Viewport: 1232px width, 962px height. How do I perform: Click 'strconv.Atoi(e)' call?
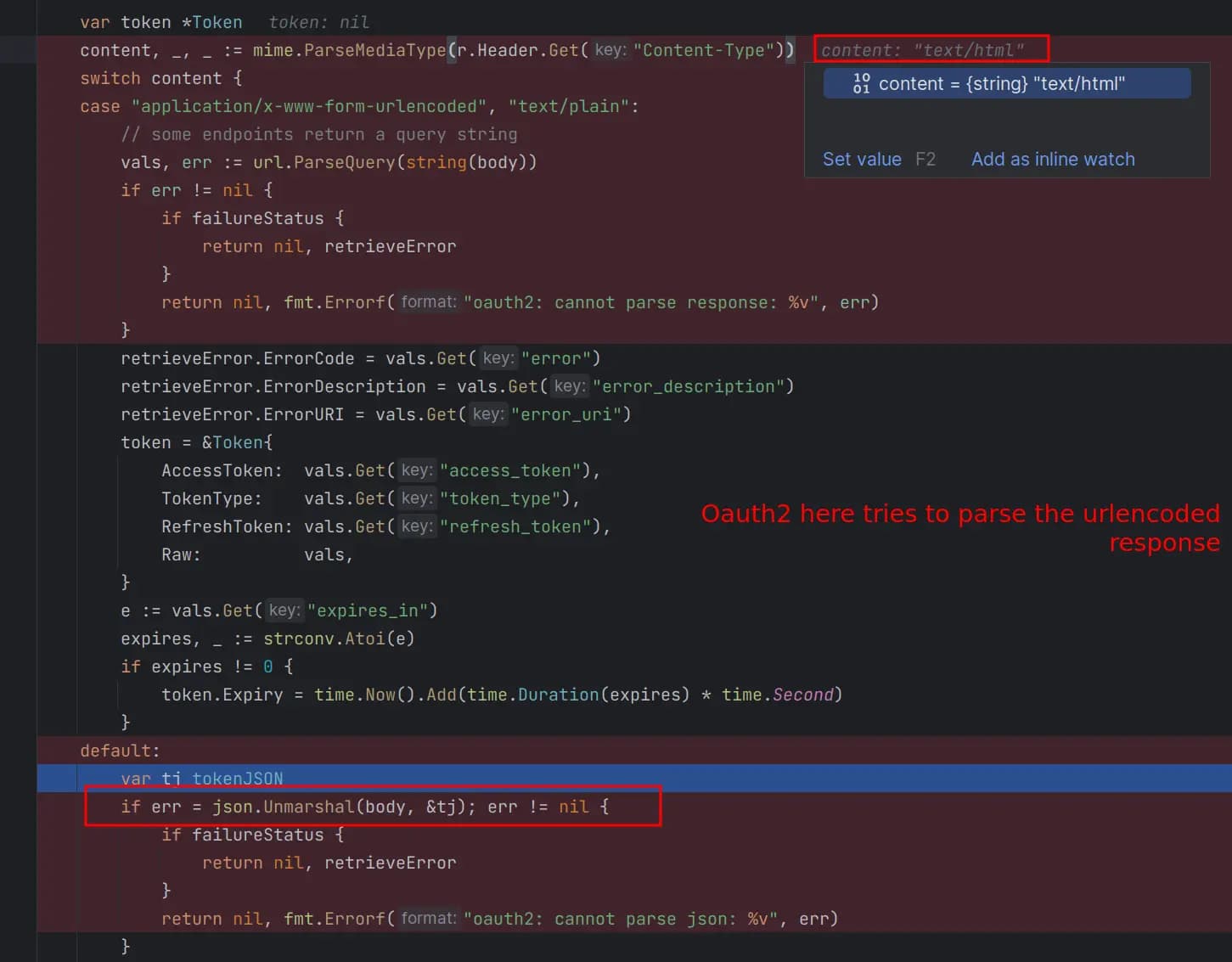[x=339, y=639]
